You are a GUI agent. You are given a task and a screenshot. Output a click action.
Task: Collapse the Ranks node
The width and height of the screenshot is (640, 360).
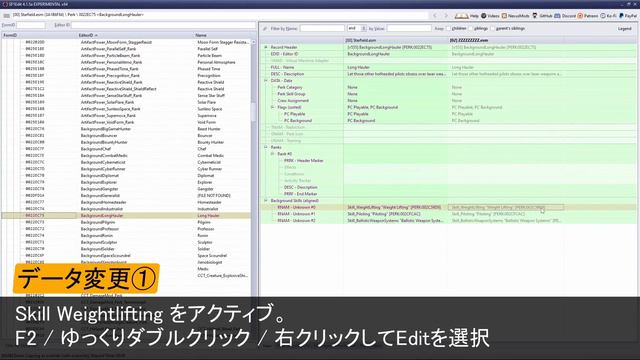266,147
